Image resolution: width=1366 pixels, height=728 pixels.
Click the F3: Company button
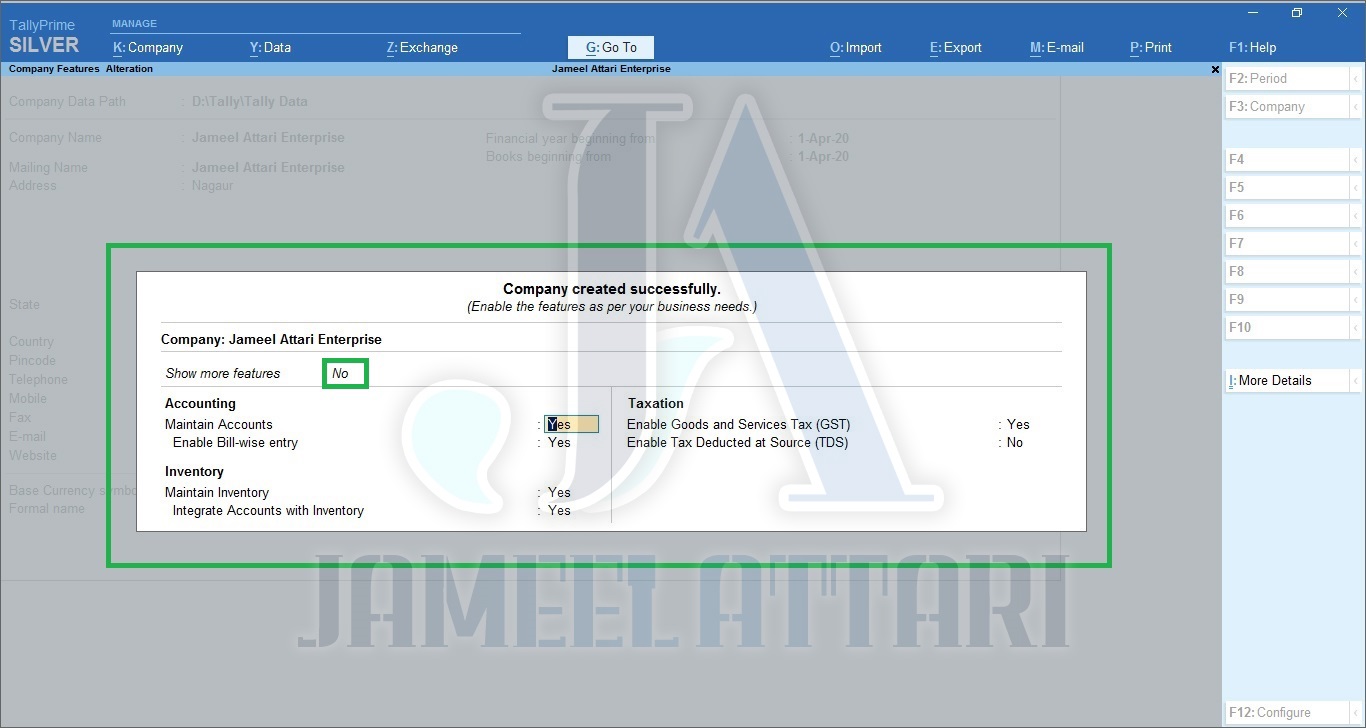pos(1286,106)
